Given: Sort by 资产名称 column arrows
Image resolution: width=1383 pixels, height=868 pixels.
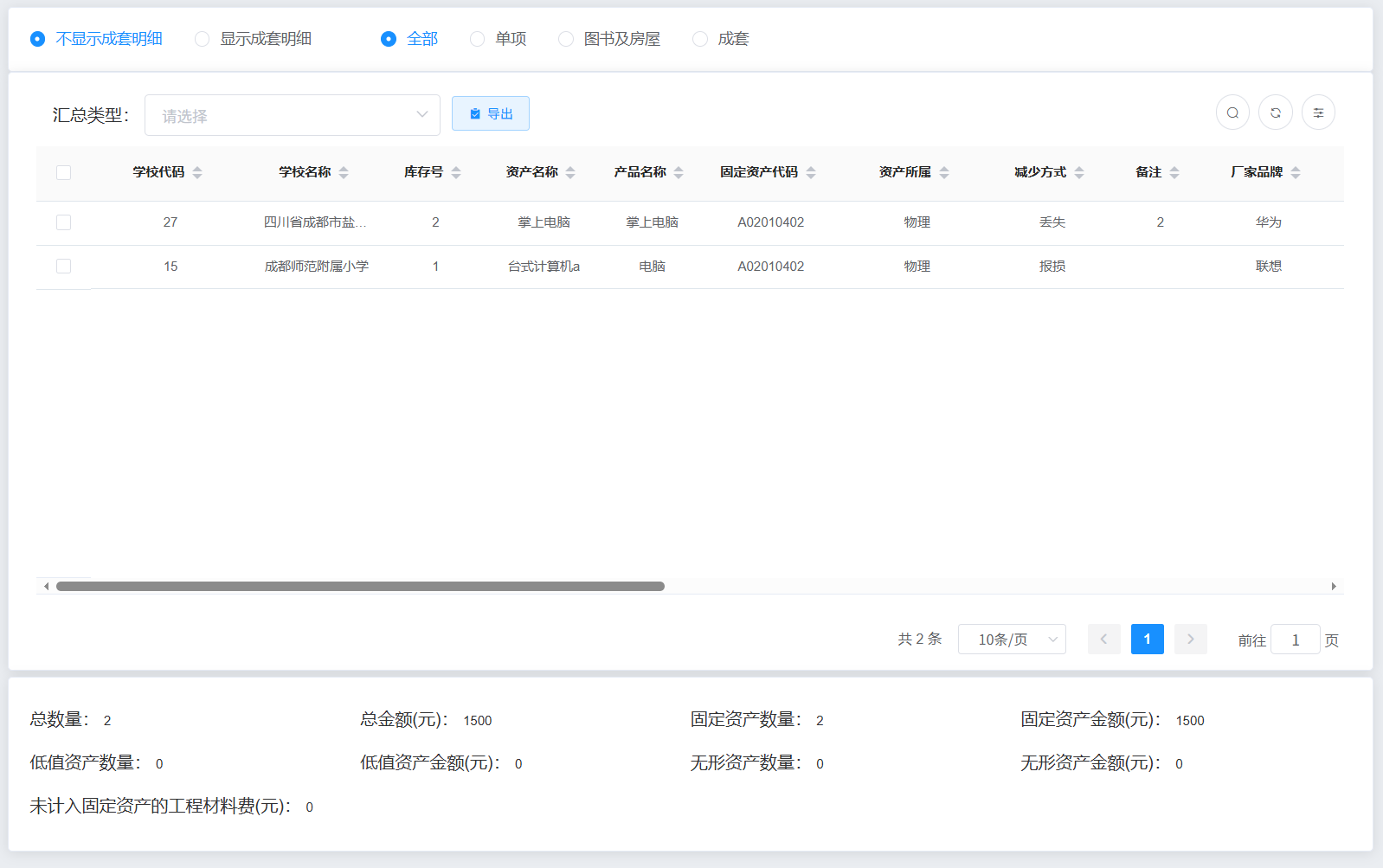Looking at the screenshot, I should pyautogui.click(x=570, y=172).
